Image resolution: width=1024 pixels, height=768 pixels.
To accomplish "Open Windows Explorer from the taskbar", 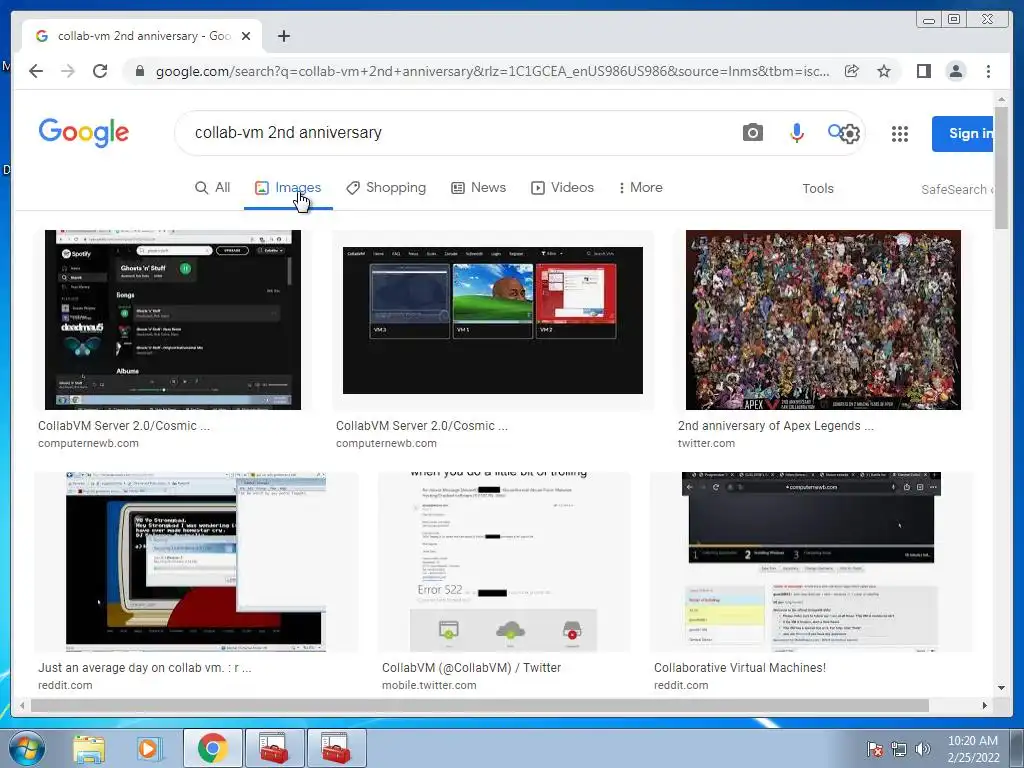I will coord(88,748).
